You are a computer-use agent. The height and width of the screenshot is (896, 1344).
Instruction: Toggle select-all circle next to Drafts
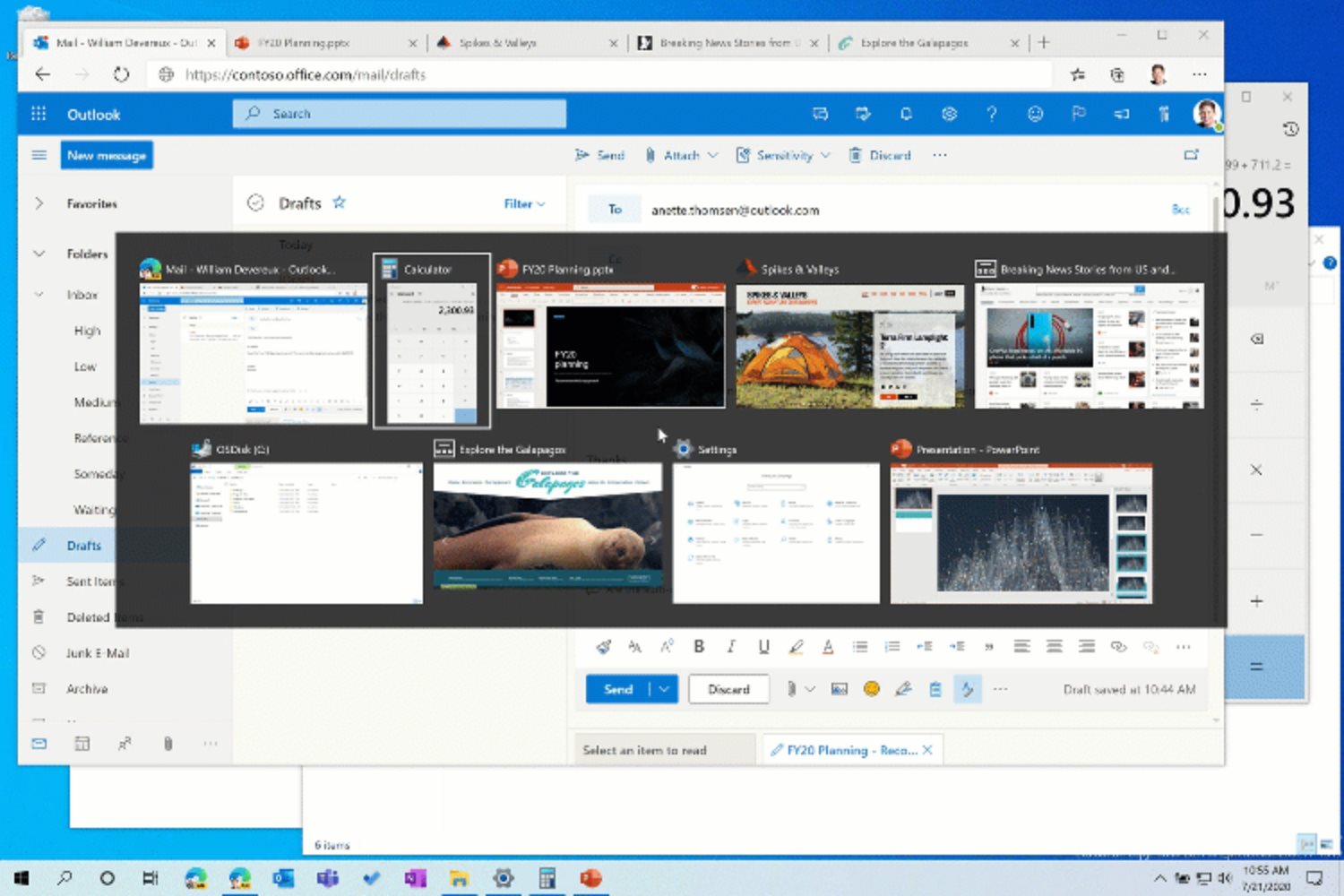[x=255, y=202]
